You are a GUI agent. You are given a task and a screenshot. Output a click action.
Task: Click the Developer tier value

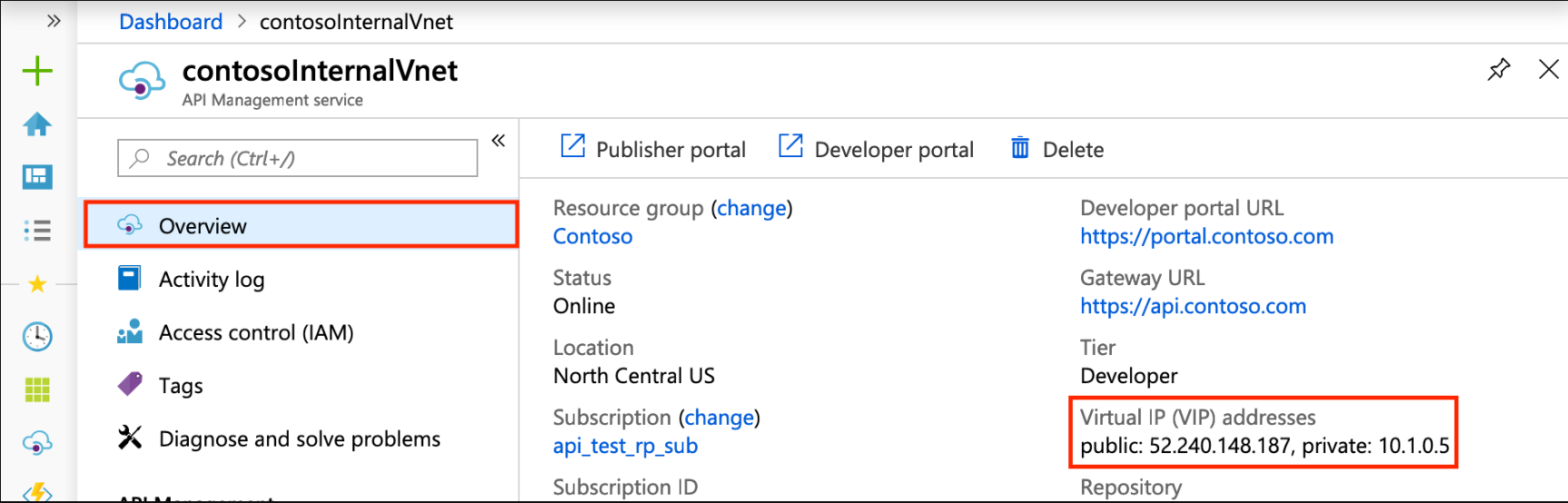pos(1128,376)
